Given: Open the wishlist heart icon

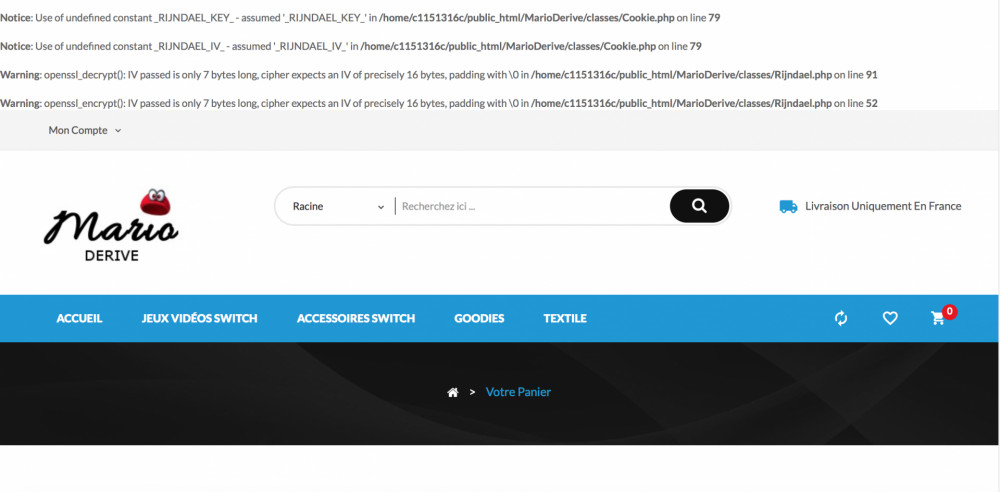Looking at the screenshot, I should (890, 318).
